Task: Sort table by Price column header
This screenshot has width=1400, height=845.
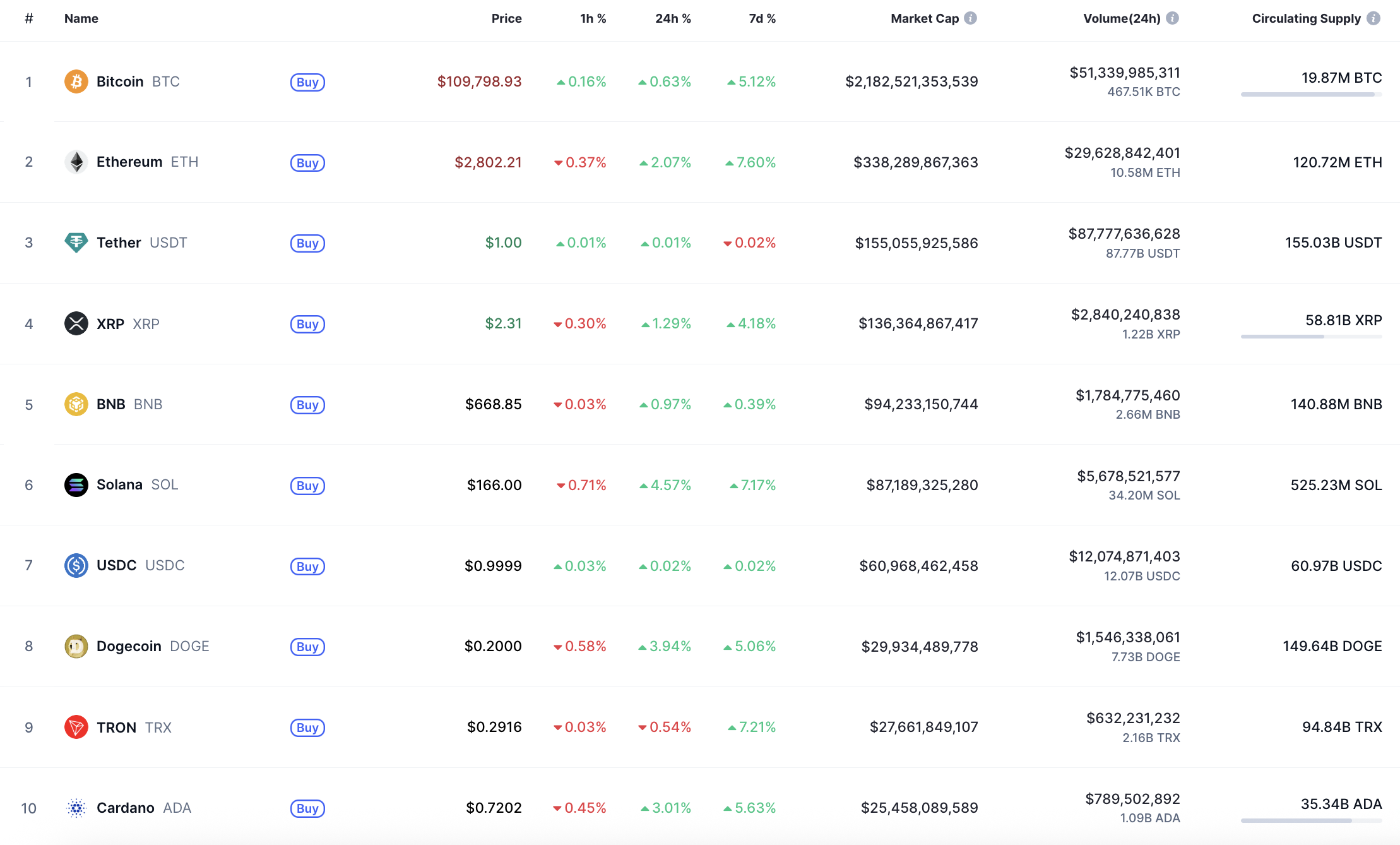Action: [x=506, y=18]
